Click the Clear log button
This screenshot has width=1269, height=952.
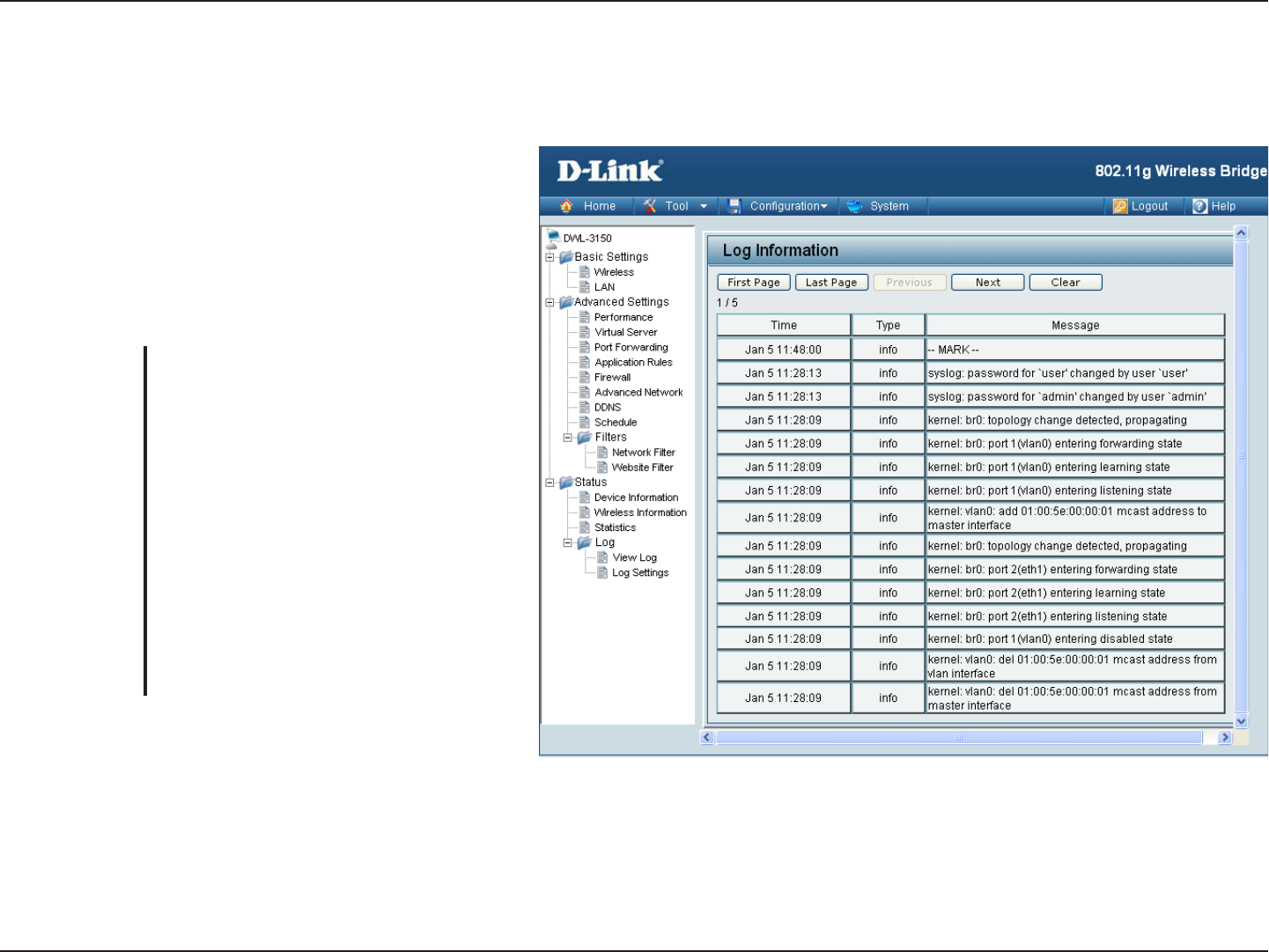pos(1066,283)
